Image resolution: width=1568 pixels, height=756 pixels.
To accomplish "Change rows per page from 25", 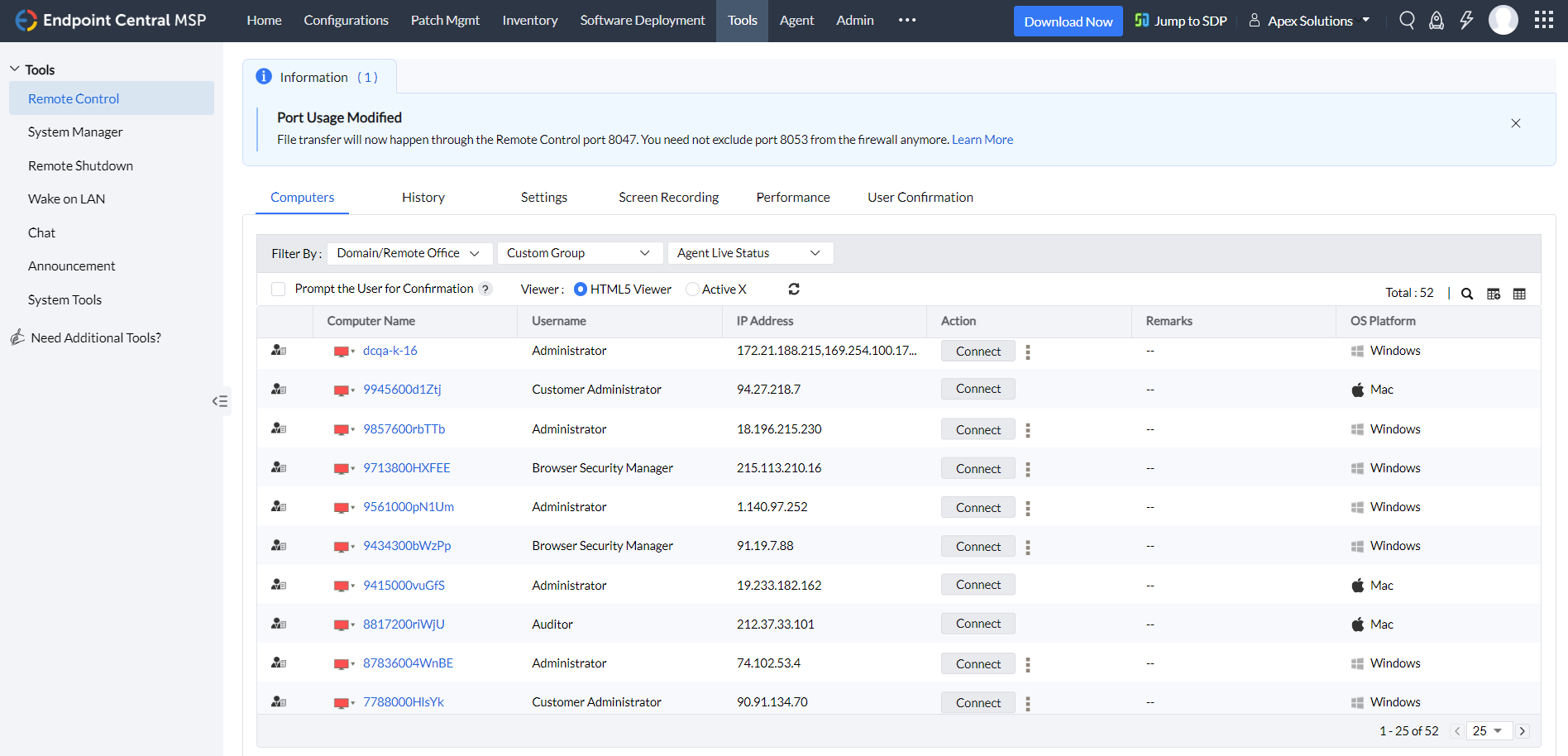I will (x=1489, y=731).
